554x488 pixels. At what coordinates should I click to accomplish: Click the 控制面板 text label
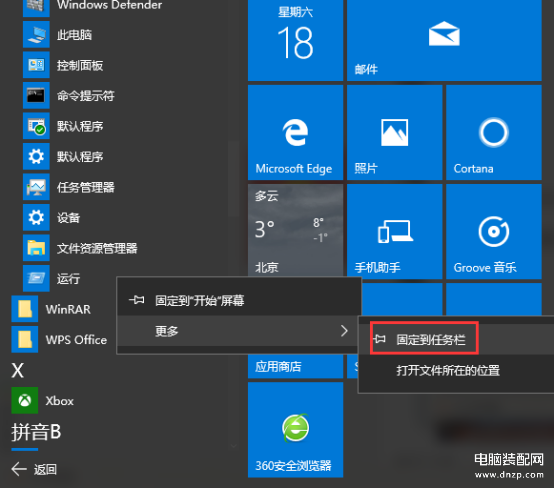pos(80,65)
